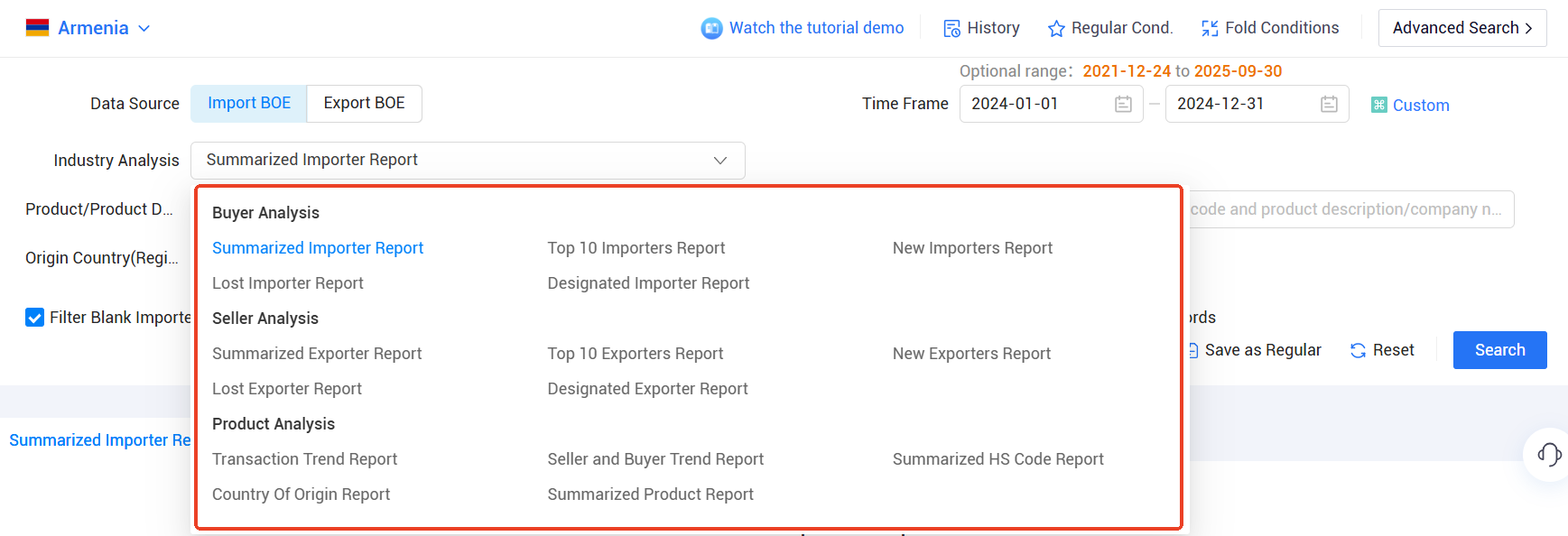Choose Summarized HS Code Report
This screenshot has height=536, width=1568.
click(998, 459)
